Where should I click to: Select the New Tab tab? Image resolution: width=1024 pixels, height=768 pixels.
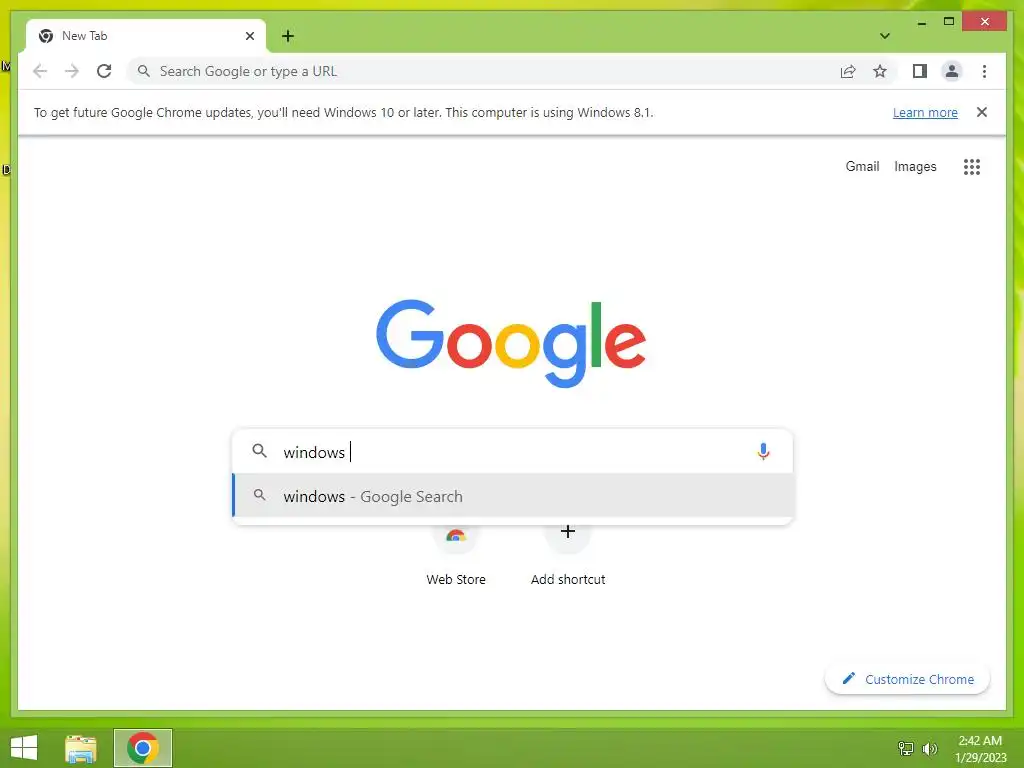pyautogui.click(x=146, y=36)
